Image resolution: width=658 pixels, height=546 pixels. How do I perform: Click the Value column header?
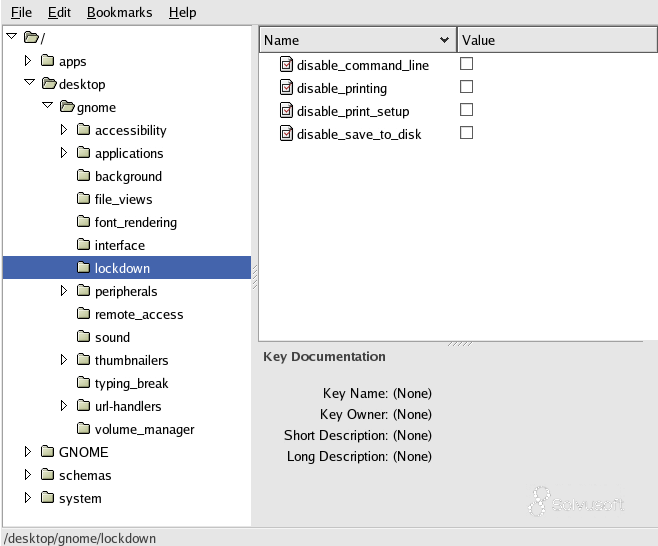point(557,40)
